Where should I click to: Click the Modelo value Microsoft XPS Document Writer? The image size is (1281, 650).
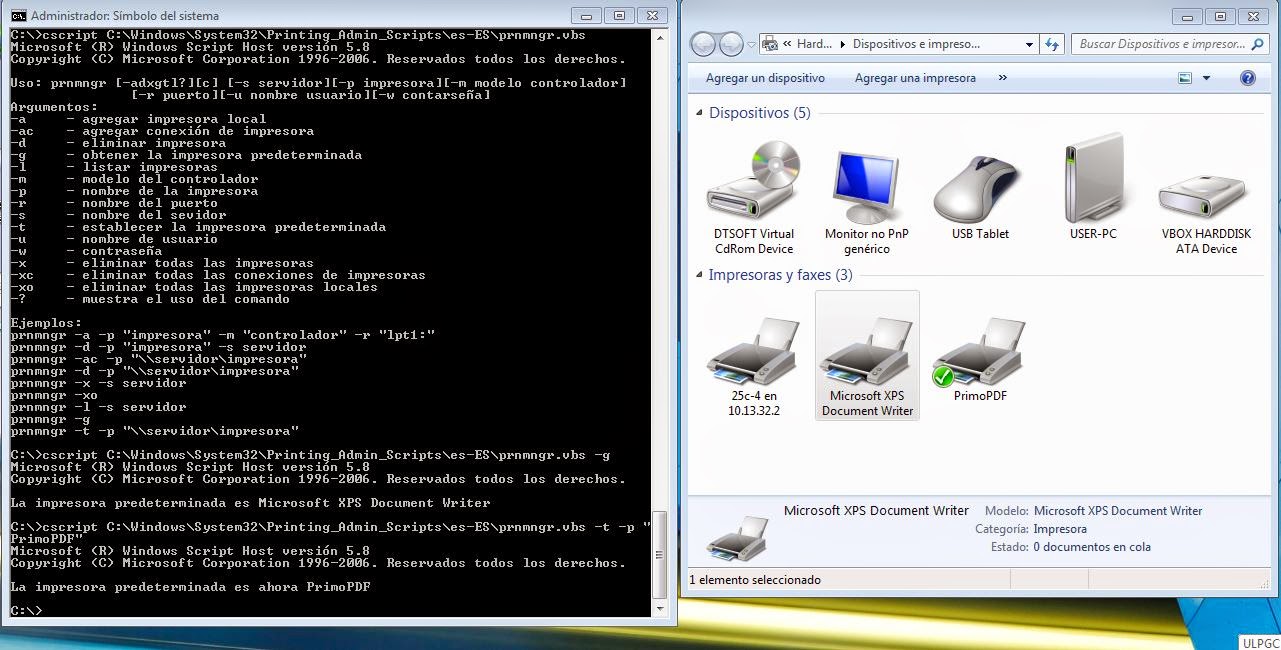(1118, 511)
